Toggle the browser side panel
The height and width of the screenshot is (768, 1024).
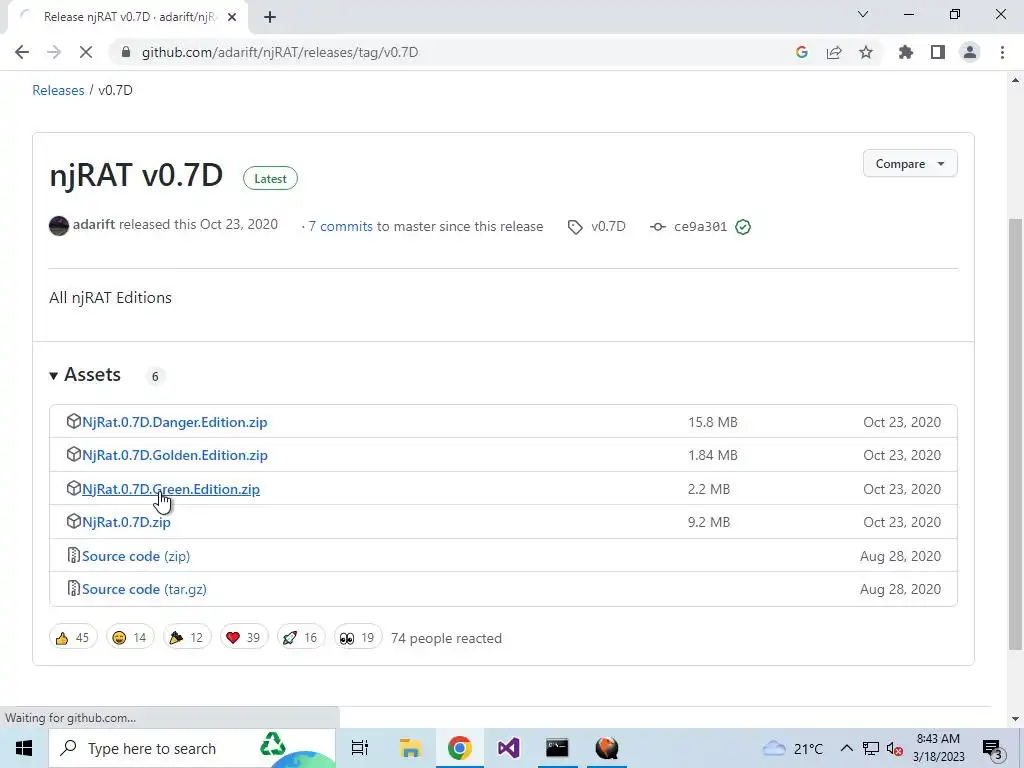pyautogui.click(x=938, y=52)
